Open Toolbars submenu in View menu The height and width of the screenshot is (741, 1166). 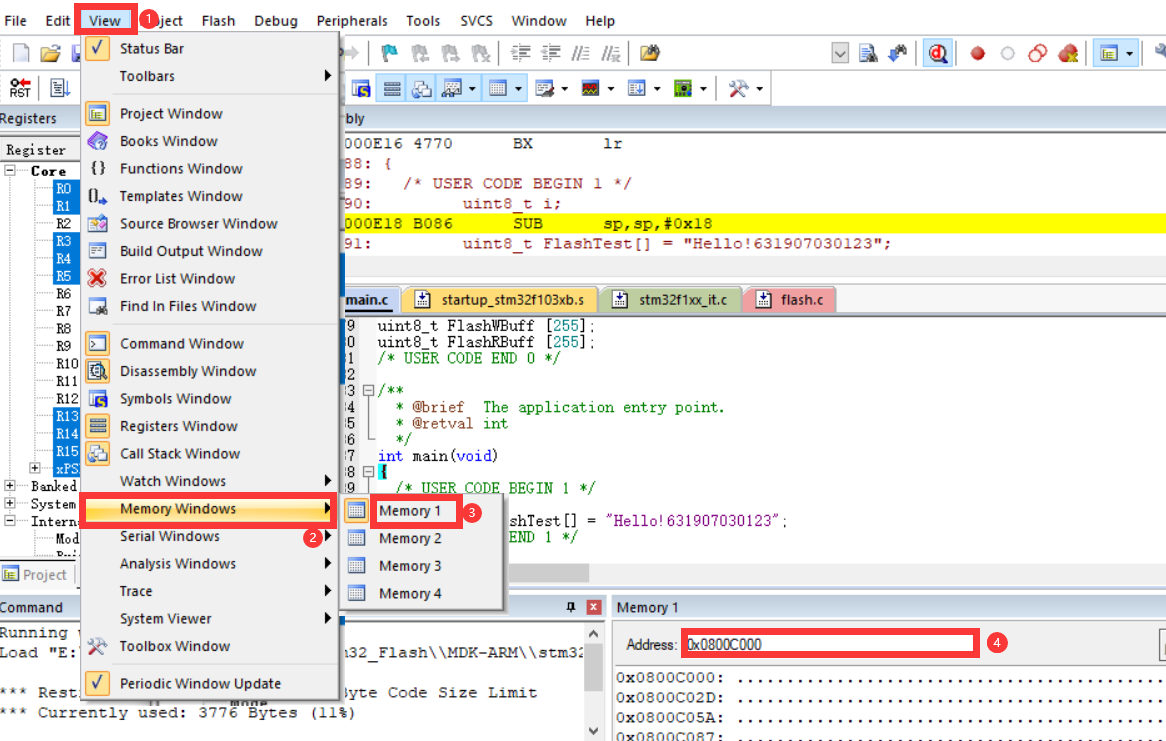pos(210,76)
